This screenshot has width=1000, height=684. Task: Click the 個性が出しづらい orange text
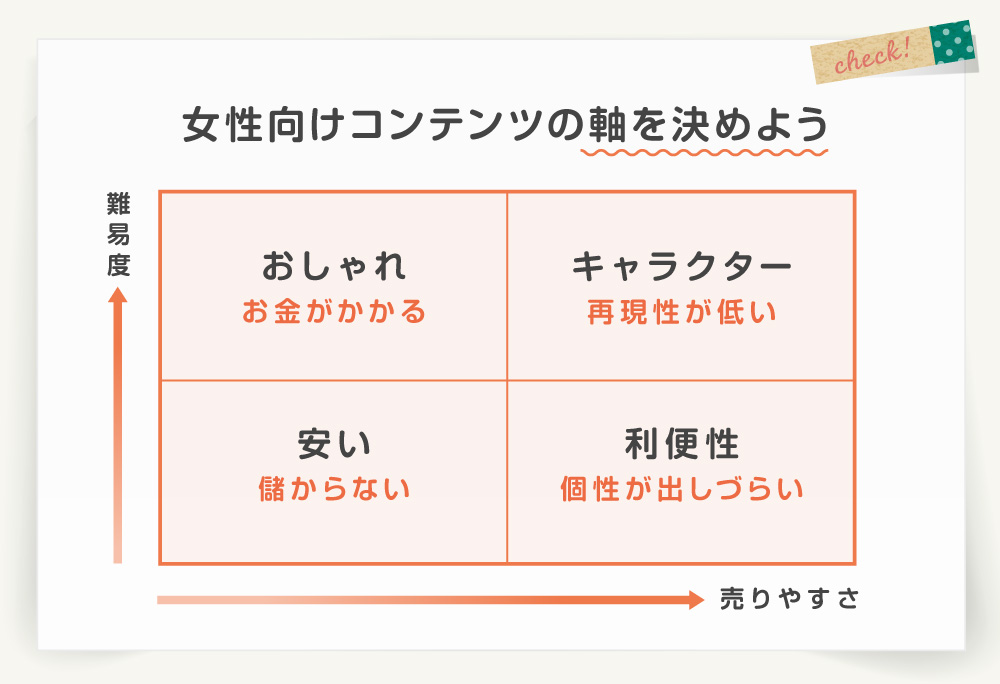coord(682,489)
